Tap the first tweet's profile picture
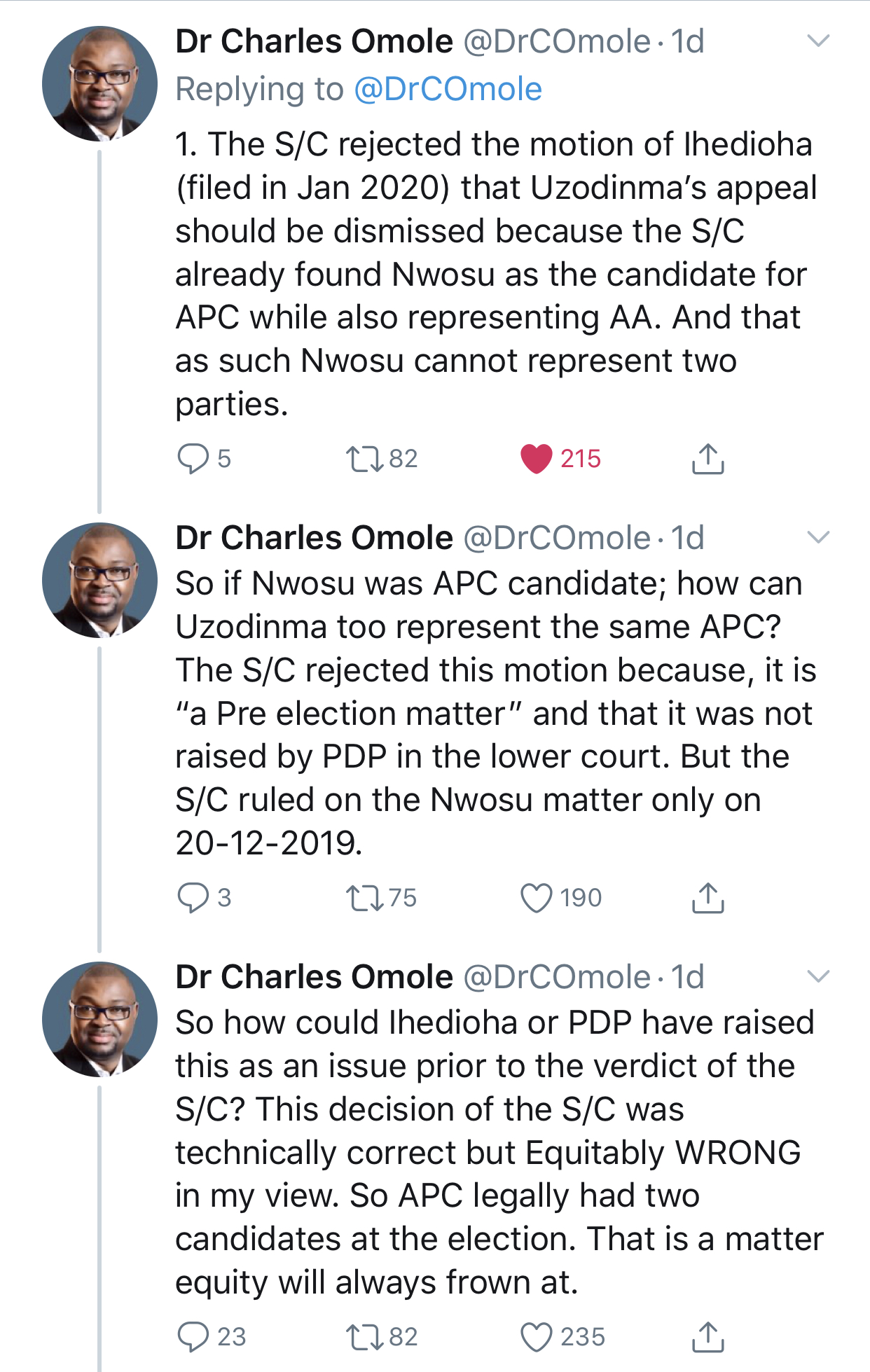Screen dimensions: 870x1372 pos(99,84)
